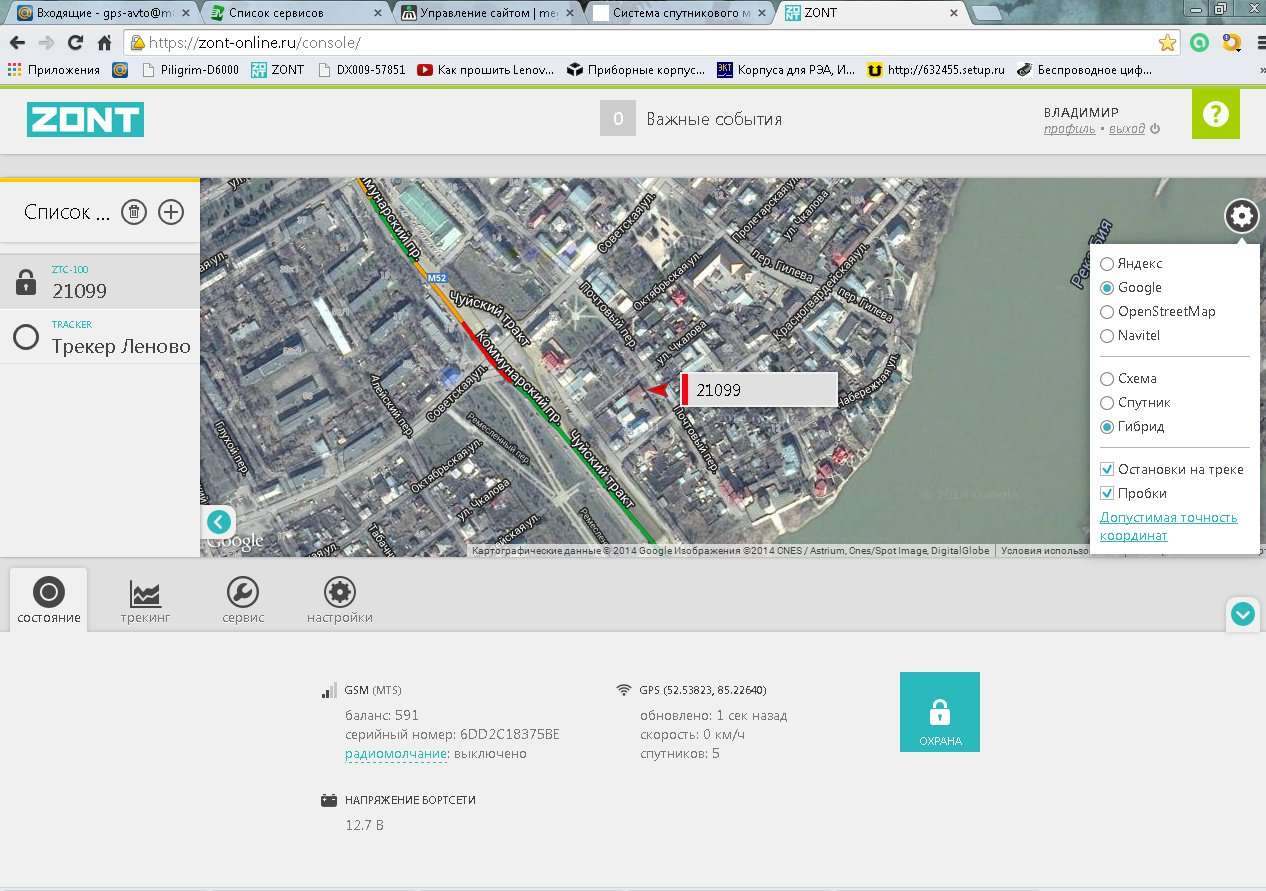Bookmark page with the star icon
The image size is (1266, 891).
pos(1167,43)
